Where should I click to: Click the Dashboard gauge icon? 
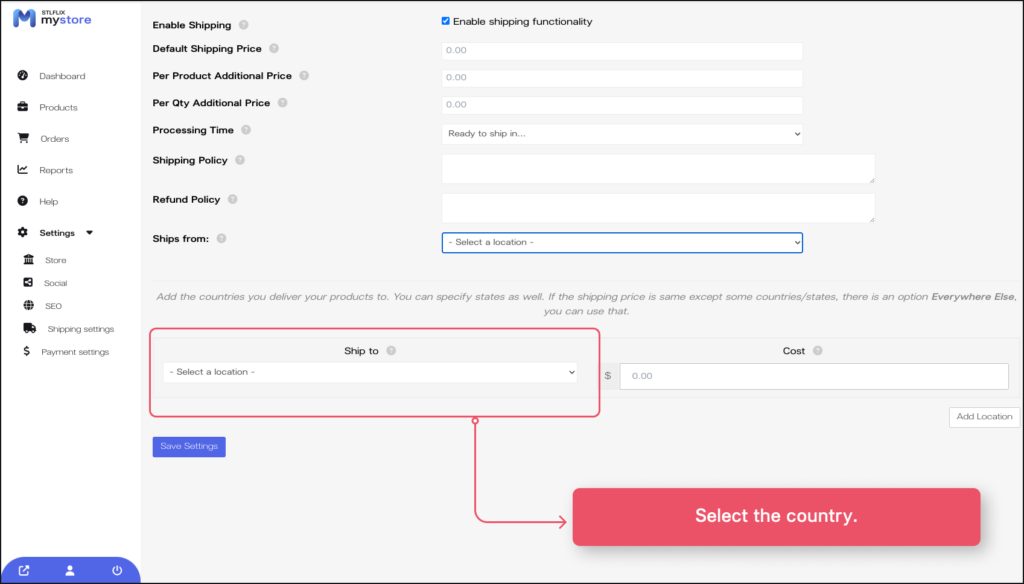tap(22, 76)
